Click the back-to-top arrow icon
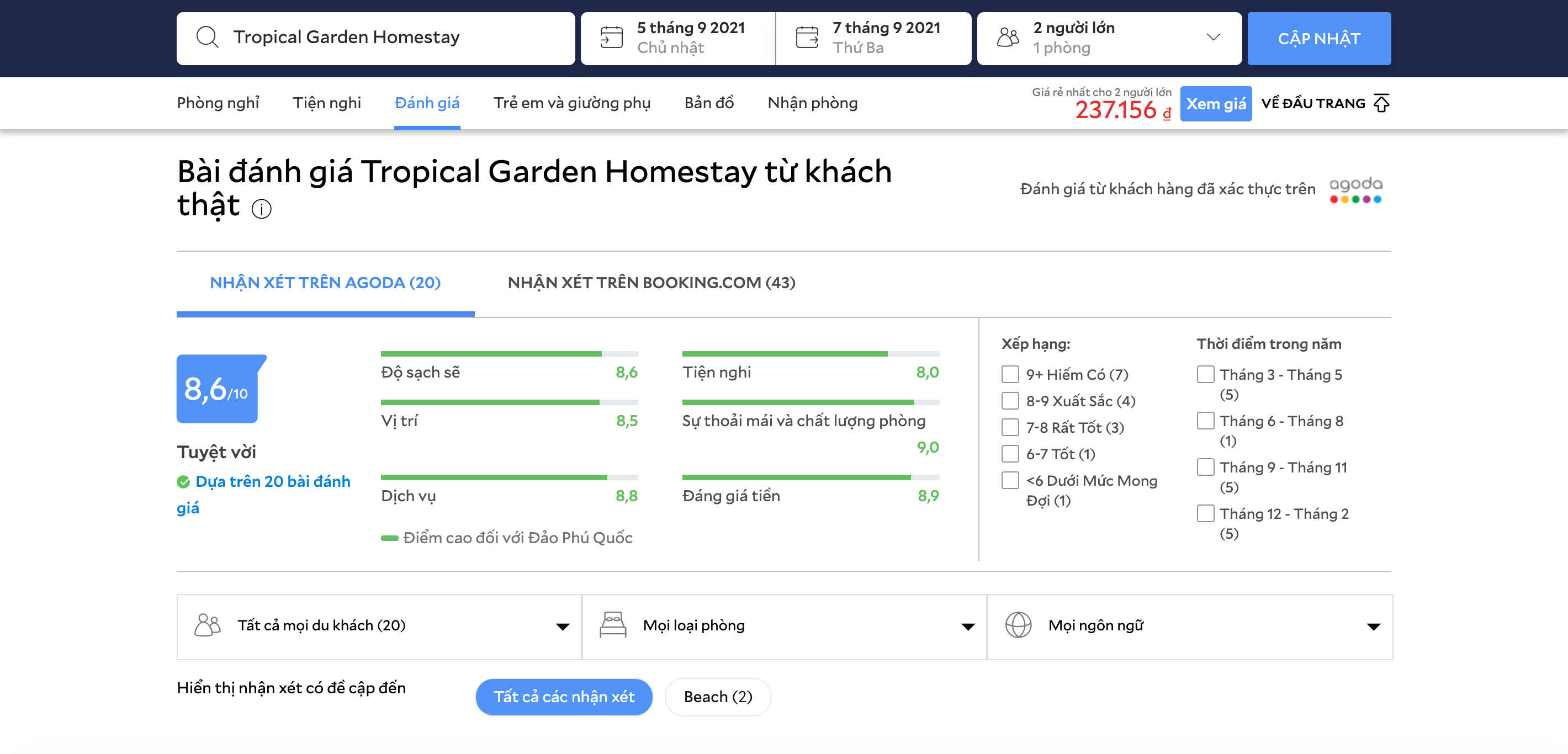1568x754 pixels. click(x=1382, y=103)
